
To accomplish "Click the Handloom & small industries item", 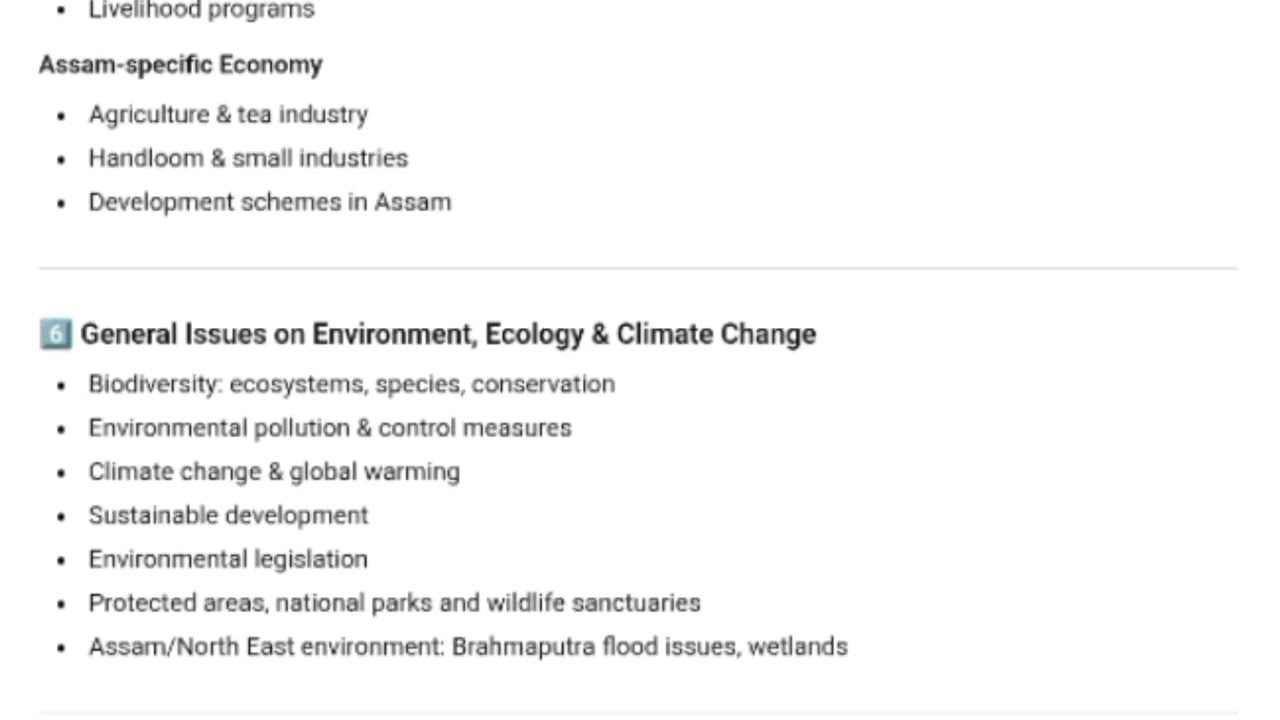I will (248, 158).
